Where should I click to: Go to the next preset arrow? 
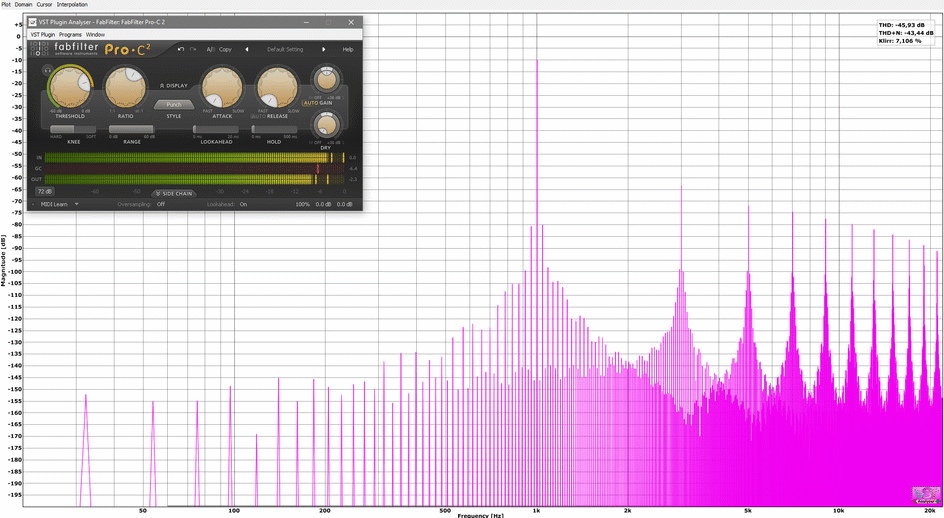[x=323, y=49]
